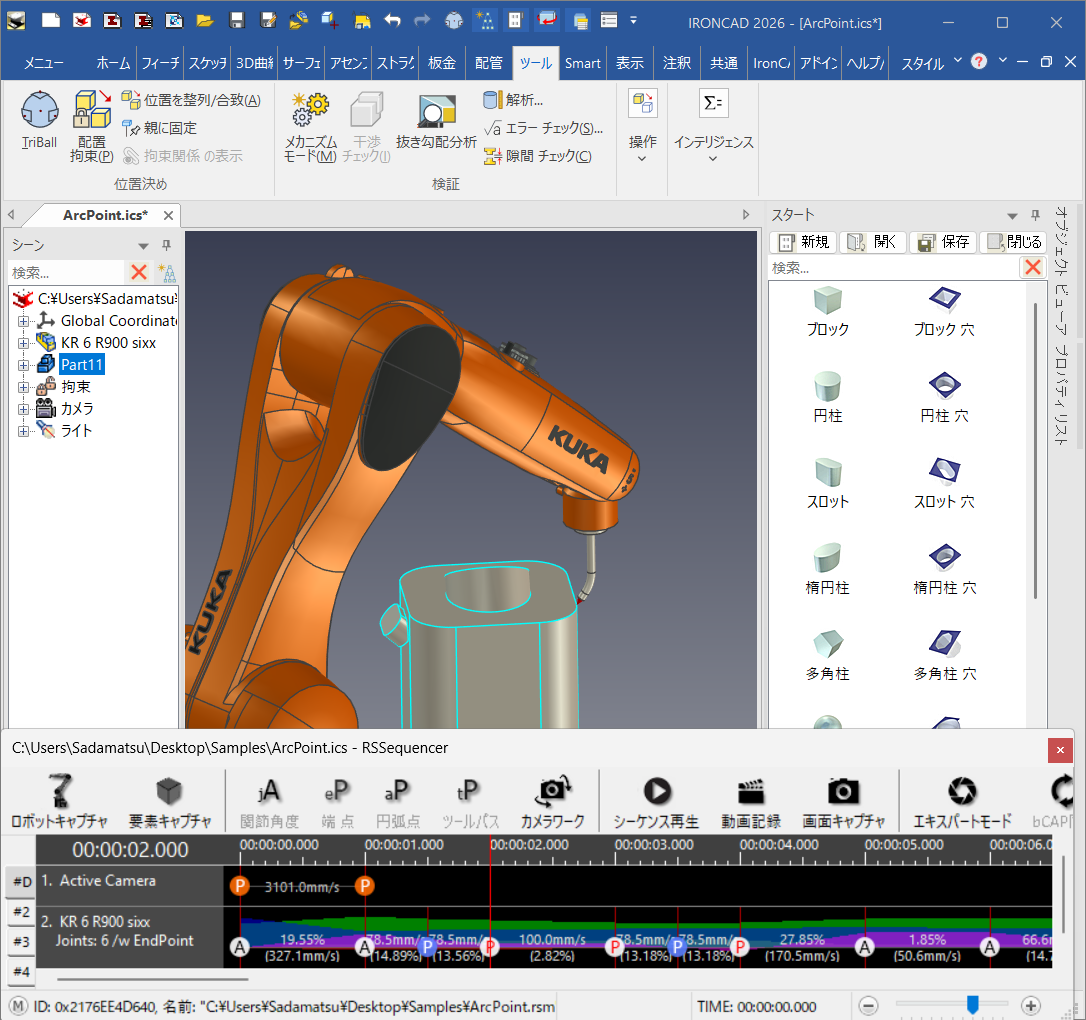Choose the スロット slot shape

(828, 483)
